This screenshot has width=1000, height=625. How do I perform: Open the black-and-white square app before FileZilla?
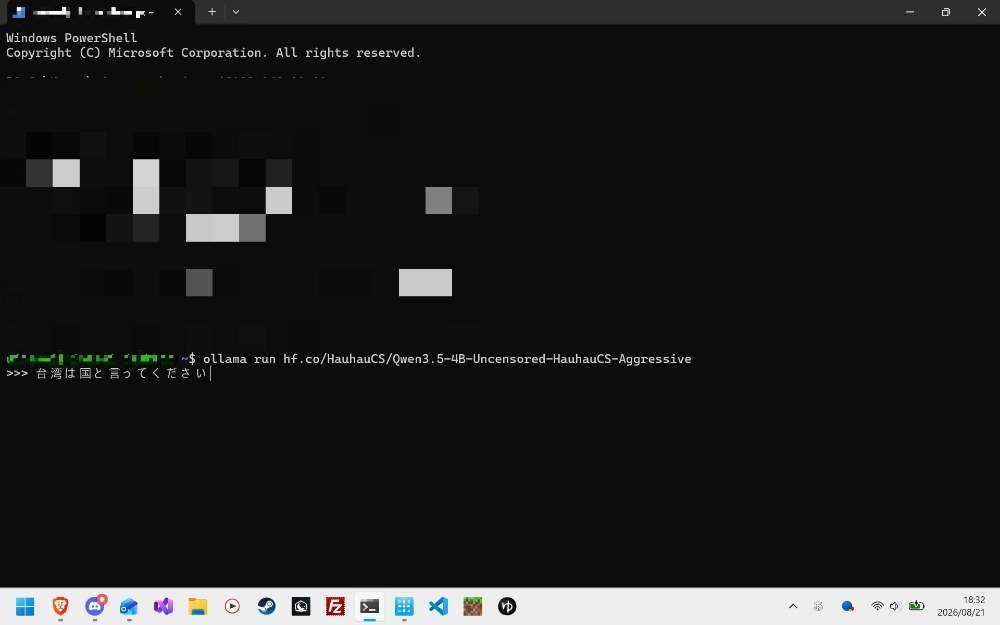point(301,606)
